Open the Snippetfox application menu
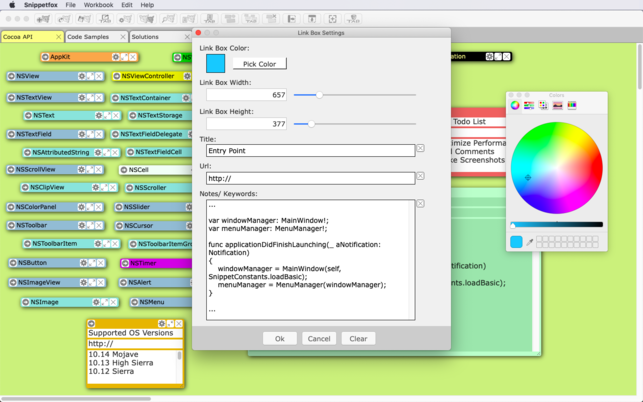Screen dimensions: 643x402 coord(41,5)
